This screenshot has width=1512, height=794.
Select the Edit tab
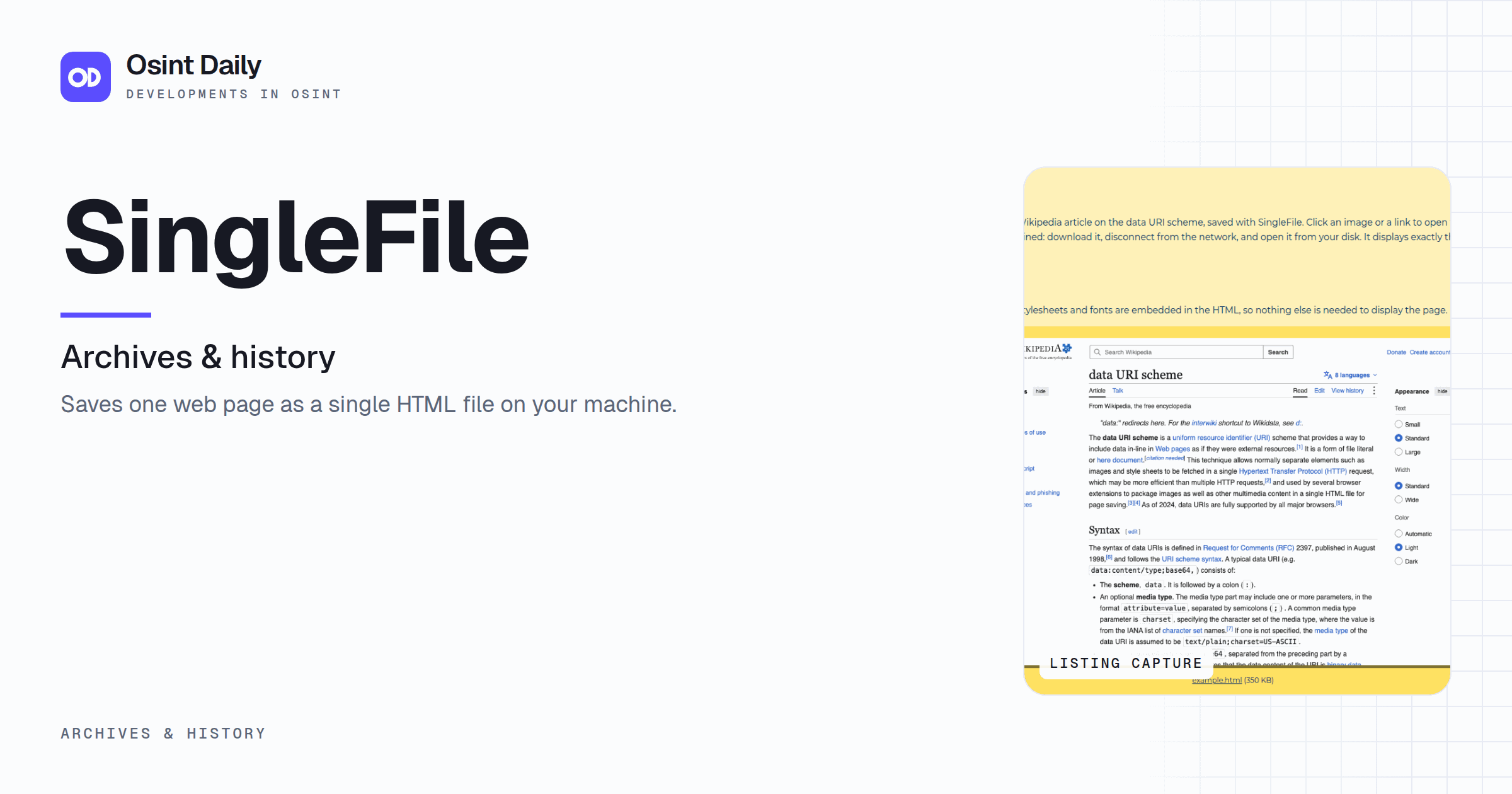[1319, 391]
